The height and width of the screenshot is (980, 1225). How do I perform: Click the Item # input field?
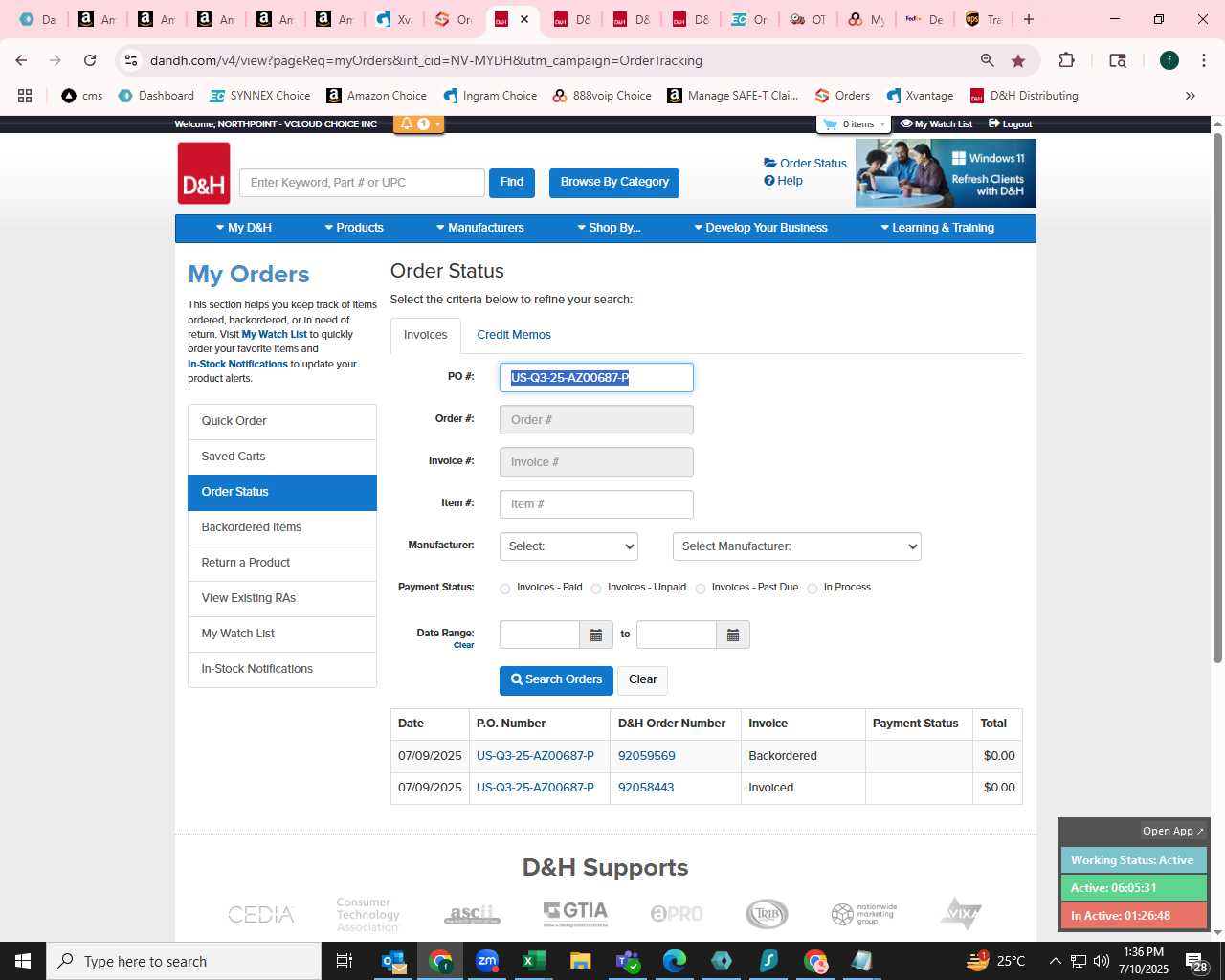[x=596, y=504]
